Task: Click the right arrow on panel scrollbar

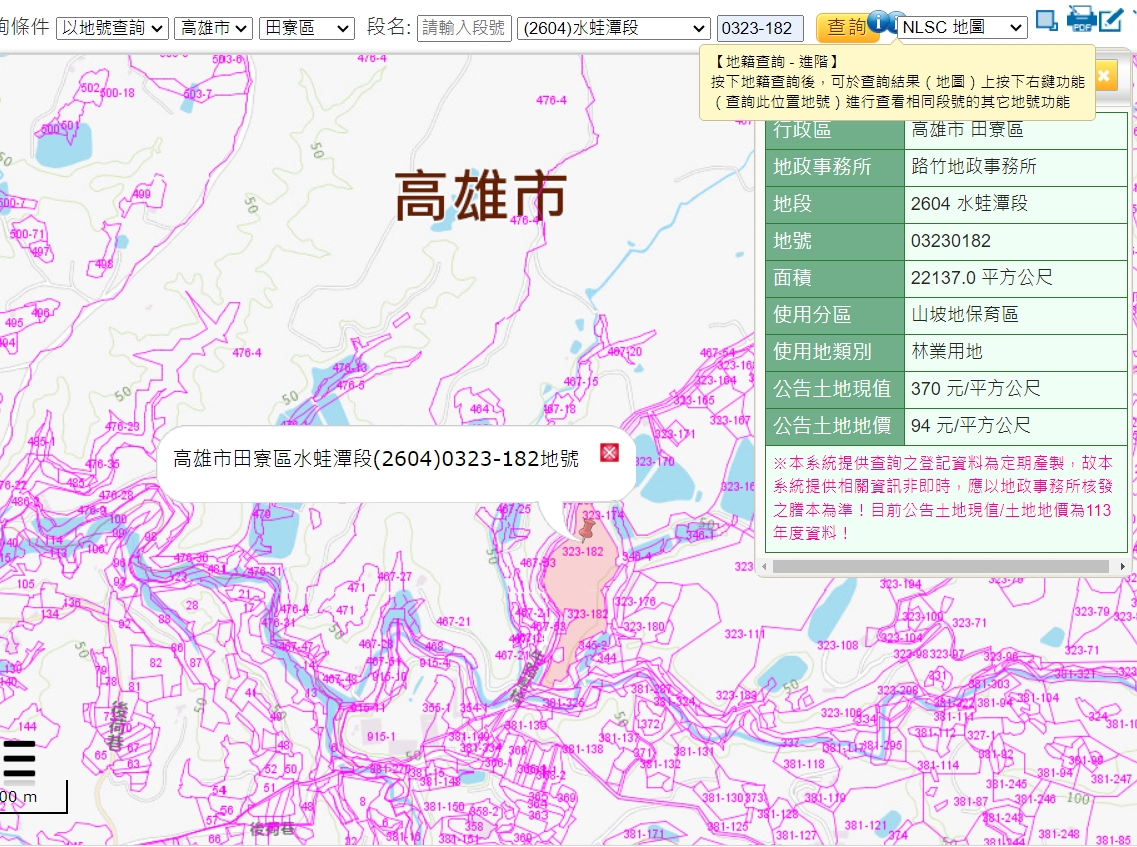Action: (1122, 567)
